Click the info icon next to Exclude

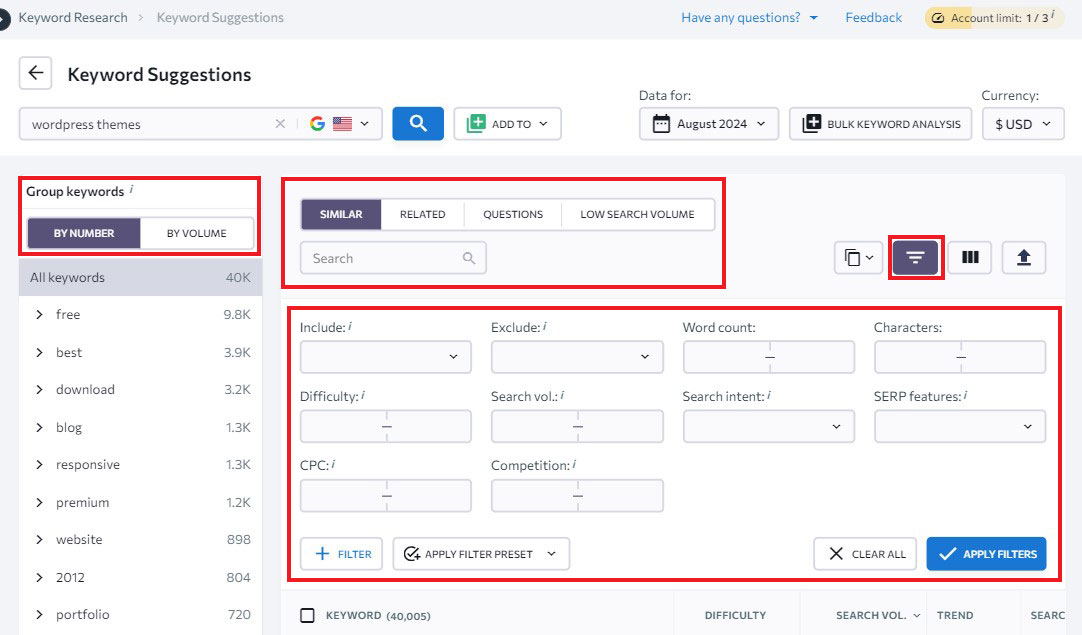tap(544, 326)
